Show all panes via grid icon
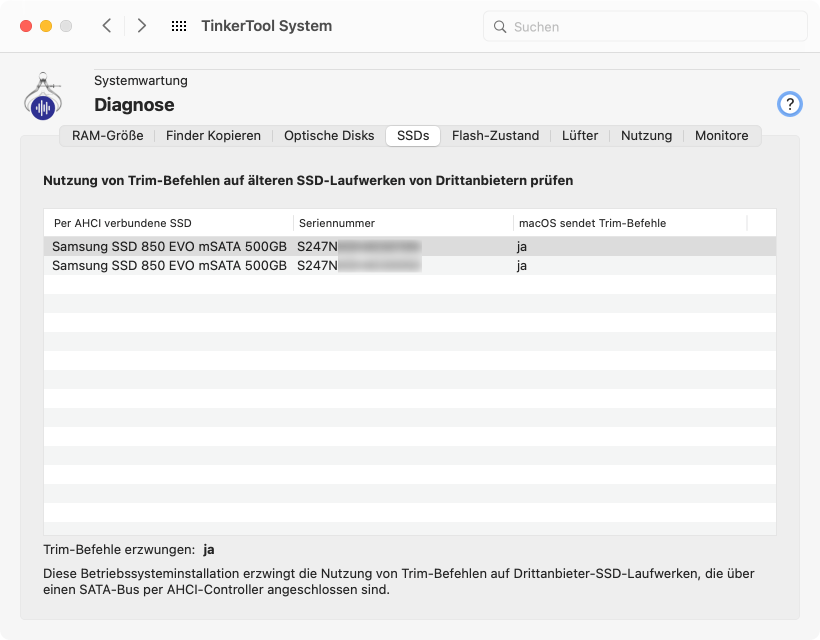Screen dimensions: 820x640 coord(179,26)
